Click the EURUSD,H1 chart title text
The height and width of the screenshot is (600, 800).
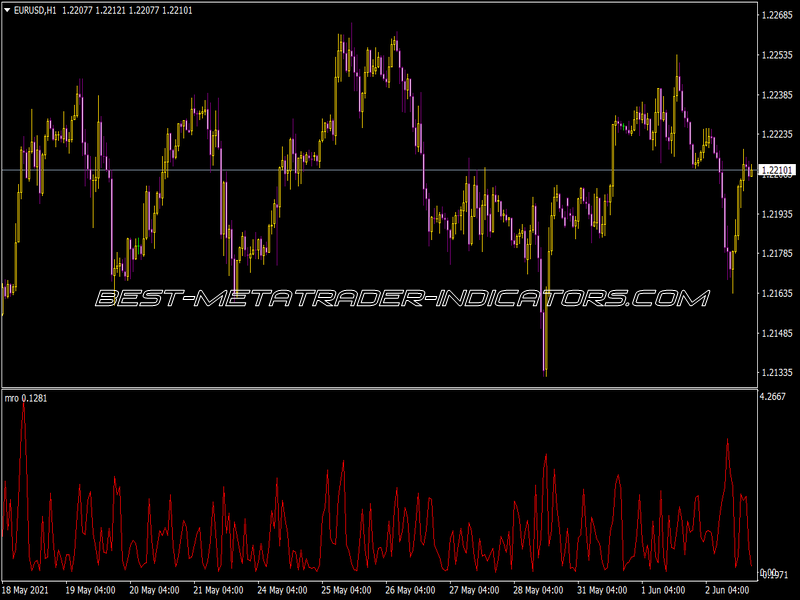click(35, 11)
